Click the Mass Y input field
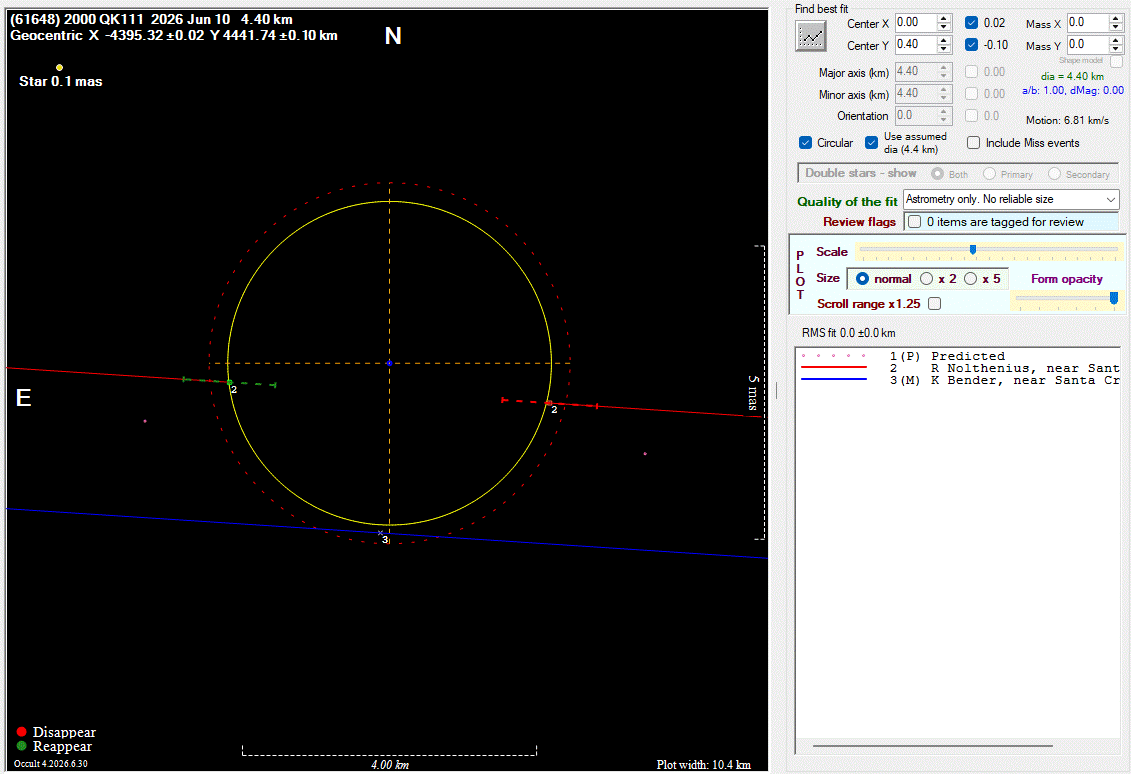 (1088, 45)
